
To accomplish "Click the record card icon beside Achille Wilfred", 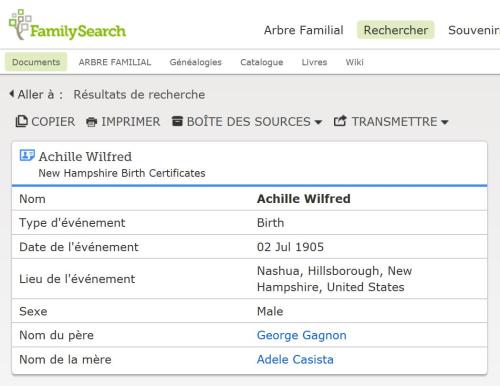I will [x=27, y=155].
